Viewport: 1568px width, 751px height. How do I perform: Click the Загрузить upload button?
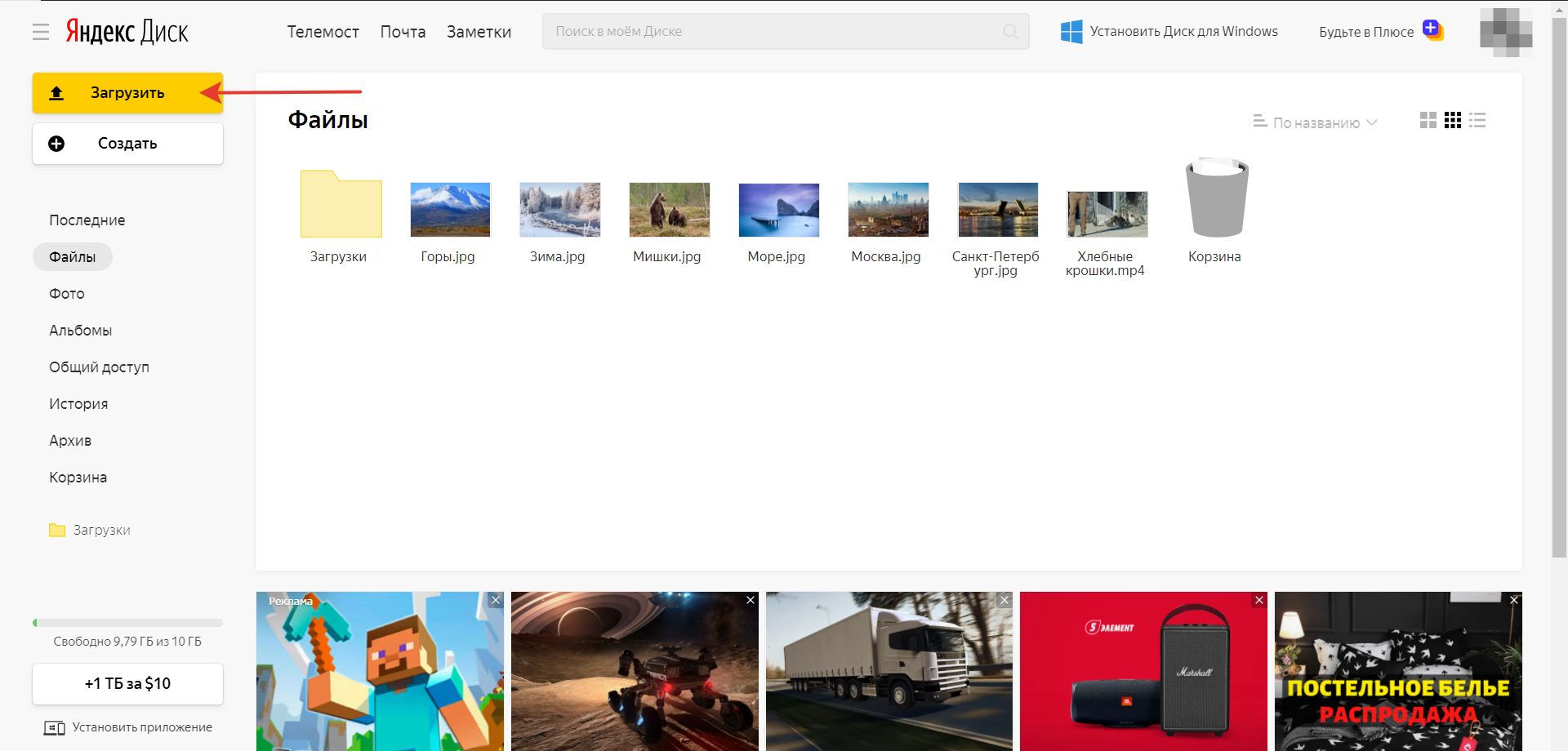coord(127,93)
